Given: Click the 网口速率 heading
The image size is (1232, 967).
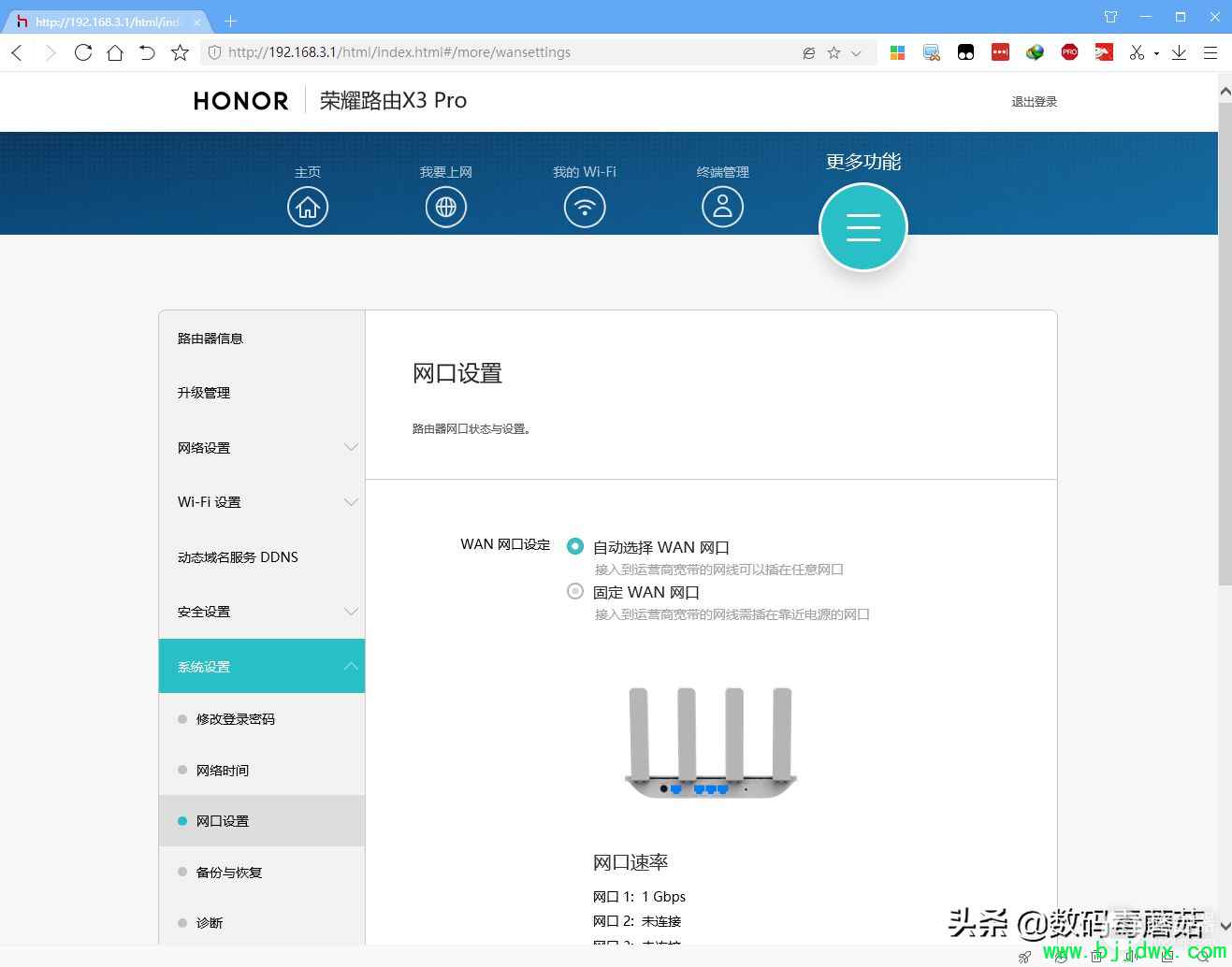Looking at the screenshot, I should [x=630, y=862].
